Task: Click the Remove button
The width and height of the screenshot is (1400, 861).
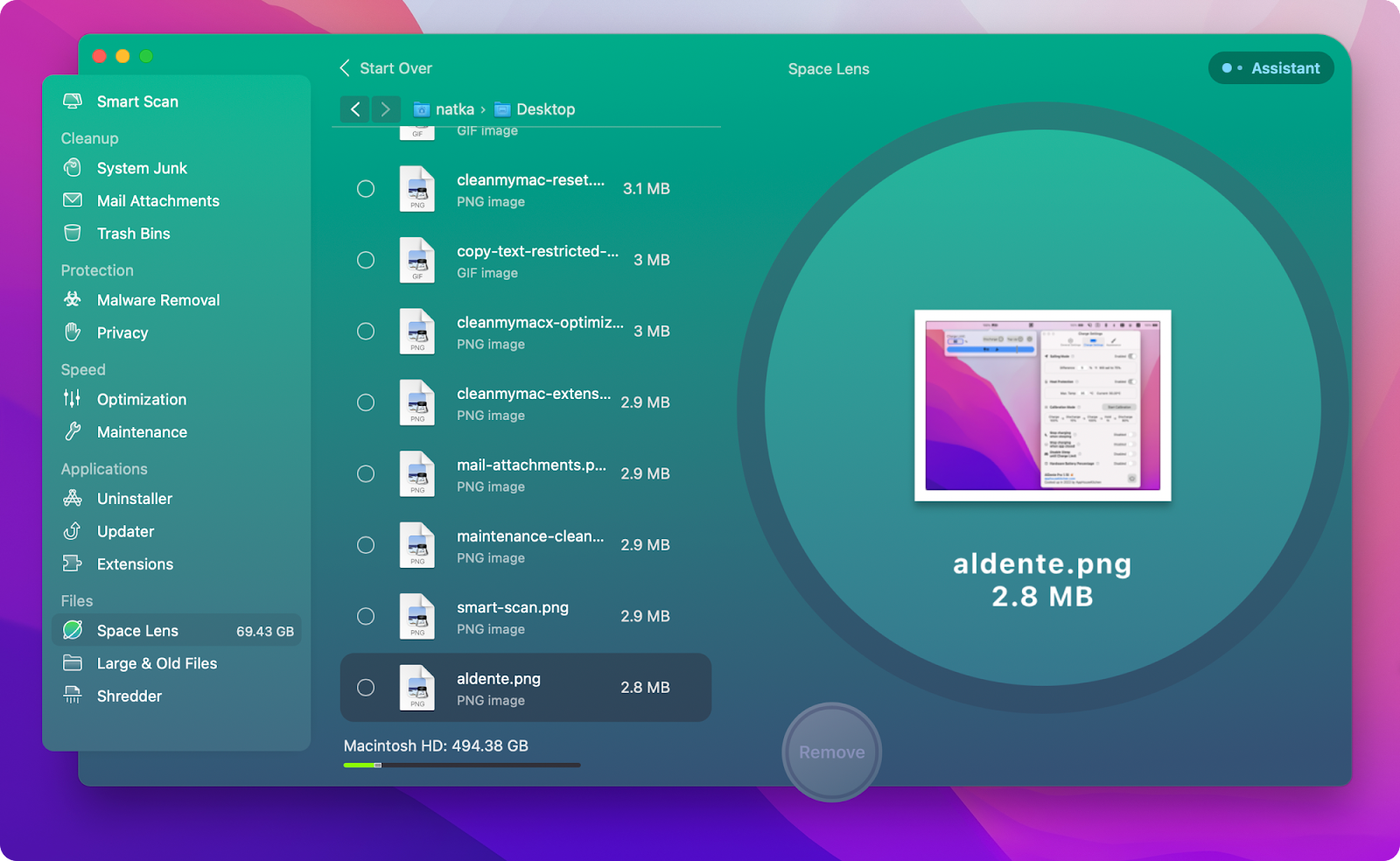Action: 831,752
